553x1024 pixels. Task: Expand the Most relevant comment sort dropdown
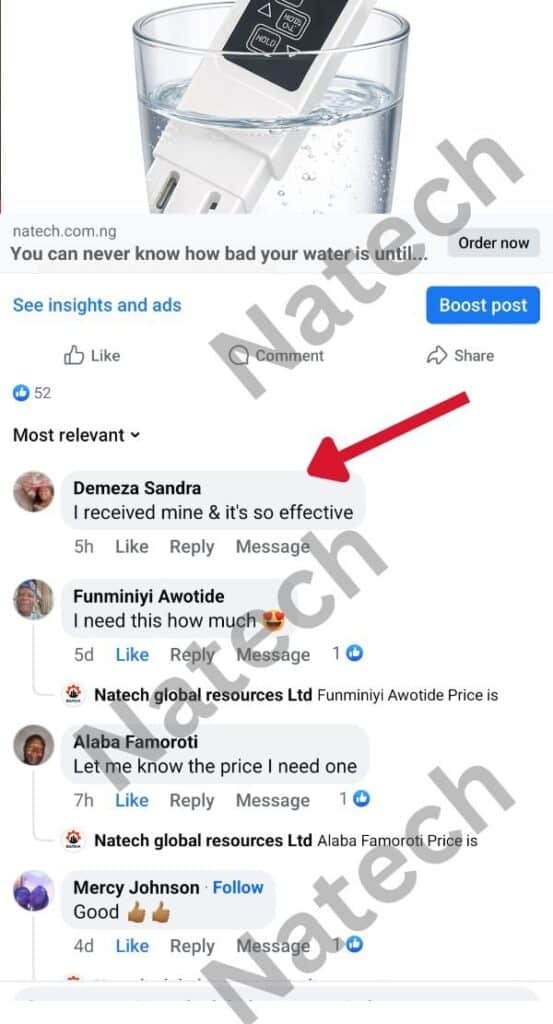coord(76,435)
